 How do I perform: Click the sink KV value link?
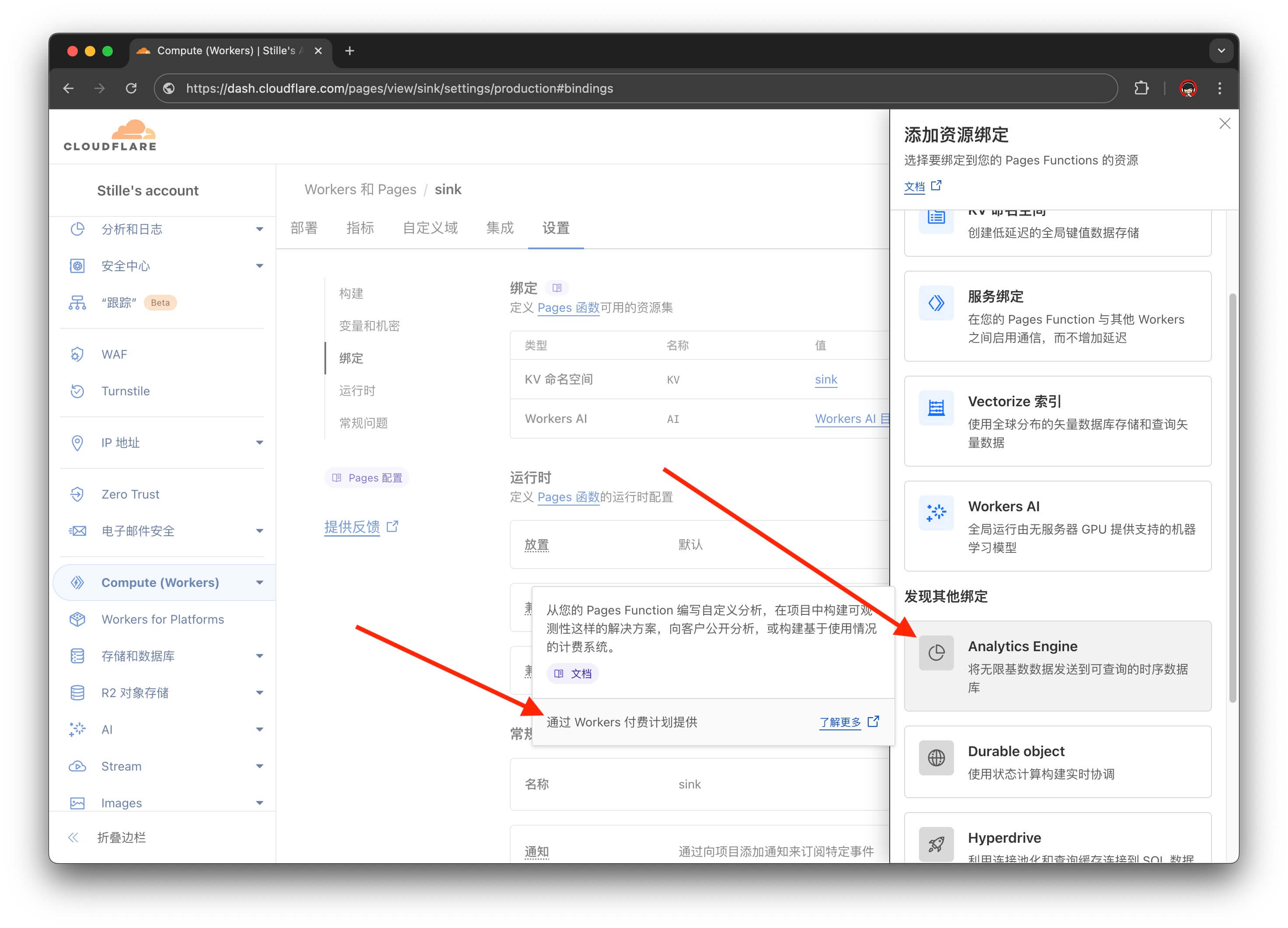point(826,380)
